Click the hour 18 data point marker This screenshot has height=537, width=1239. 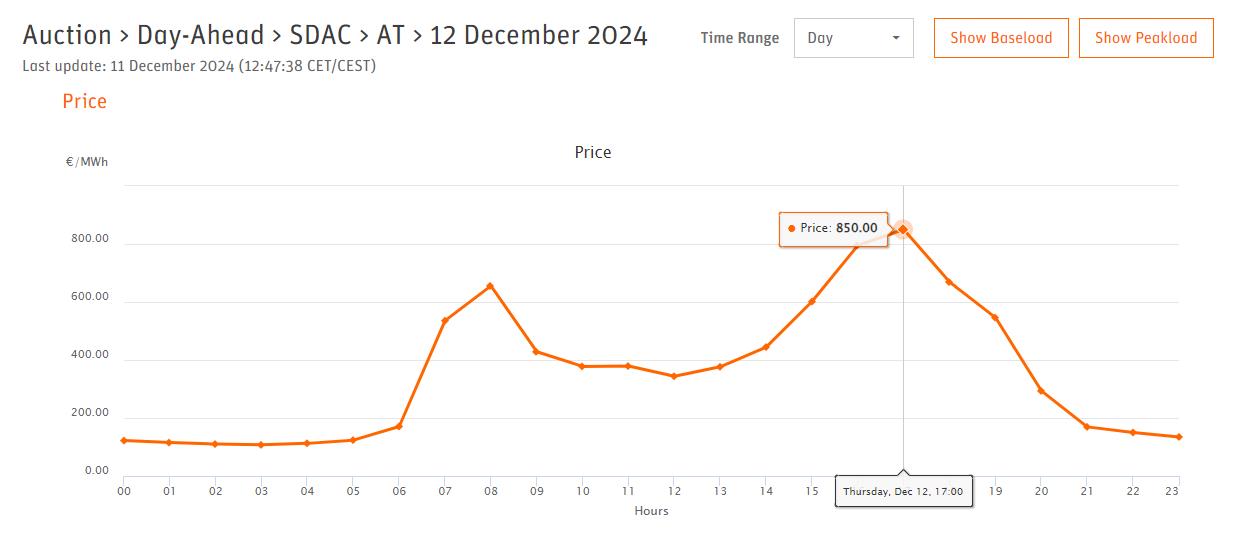click(x=949, y=282)
